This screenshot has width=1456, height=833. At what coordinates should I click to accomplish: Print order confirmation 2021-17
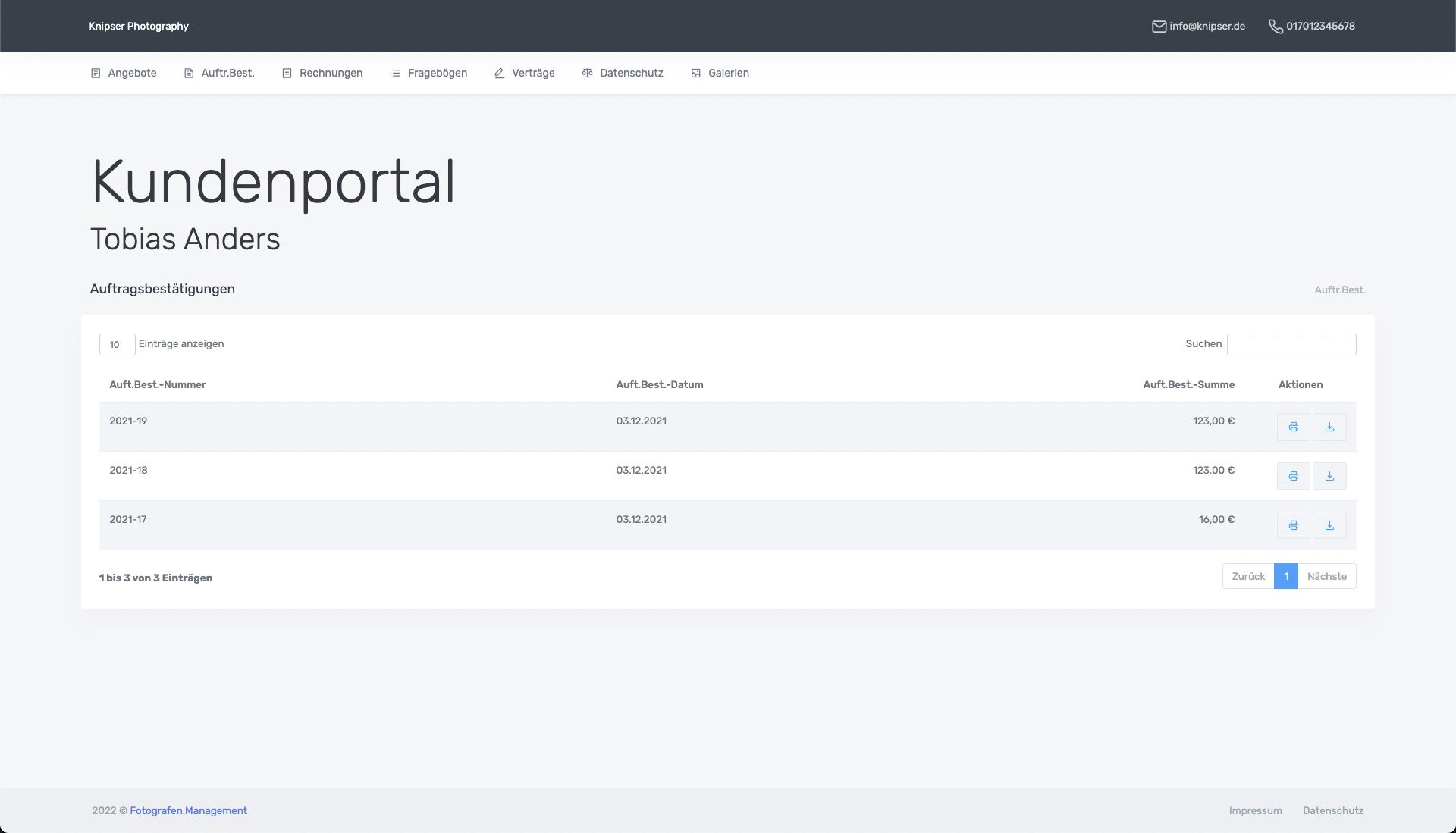point(1293,525)
